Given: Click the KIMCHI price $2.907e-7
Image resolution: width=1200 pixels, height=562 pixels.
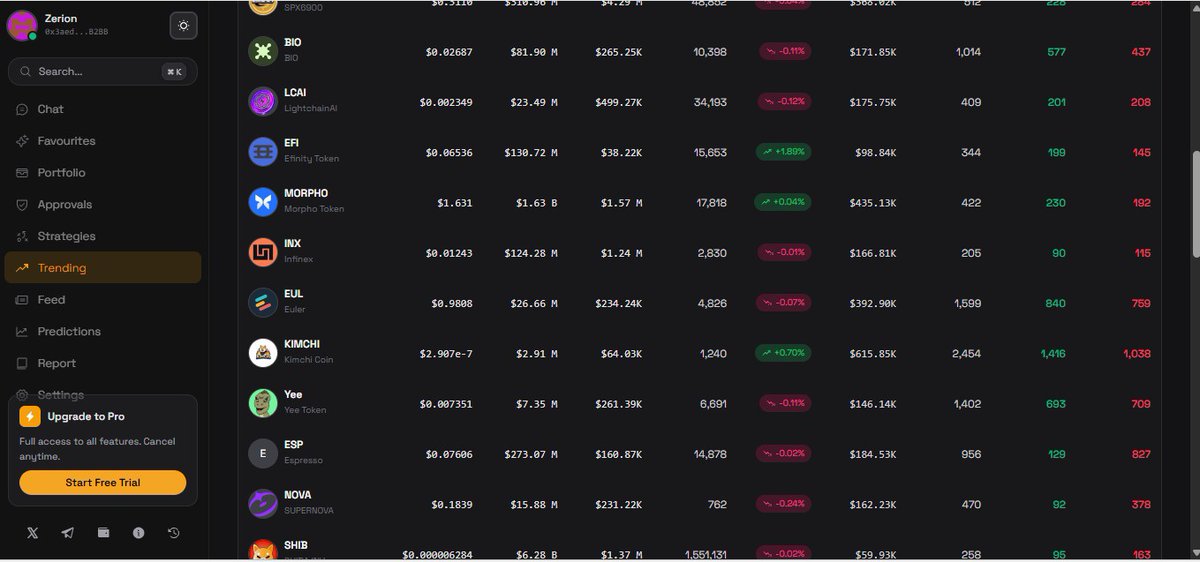Looking at the screenshot, I should click(x=447, y=354).
